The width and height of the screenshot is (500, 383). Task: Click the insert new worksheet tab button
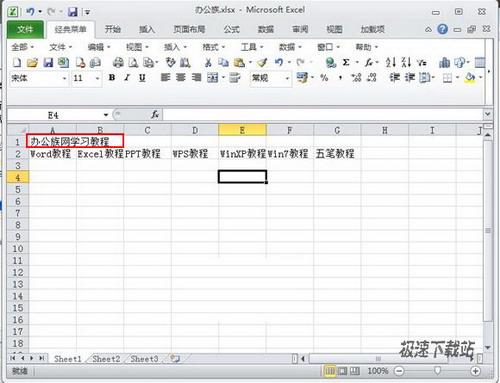(x=175, y=359)
